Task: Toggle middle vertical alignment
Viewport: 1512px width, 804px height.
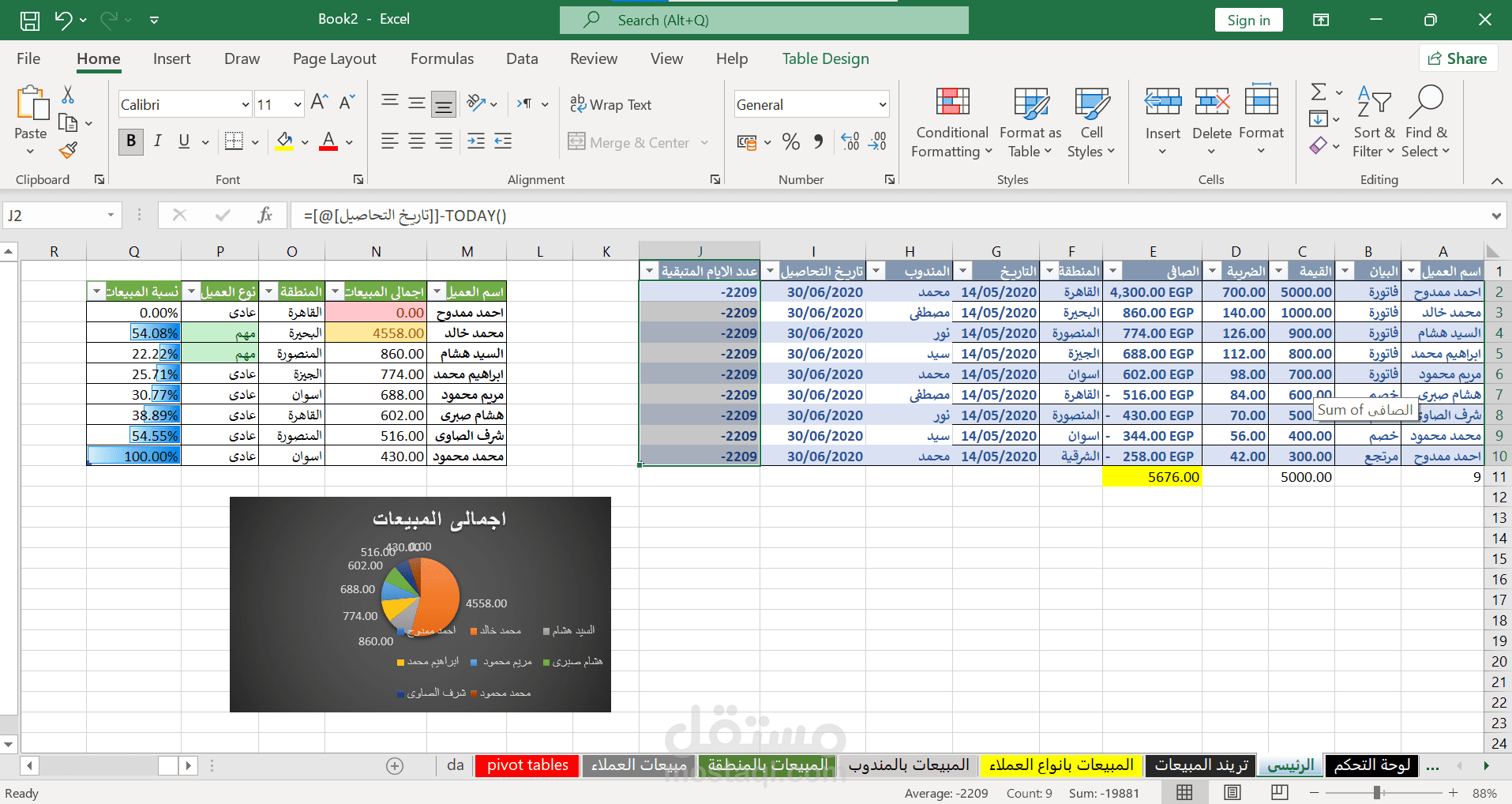Action: pos(417,103)
